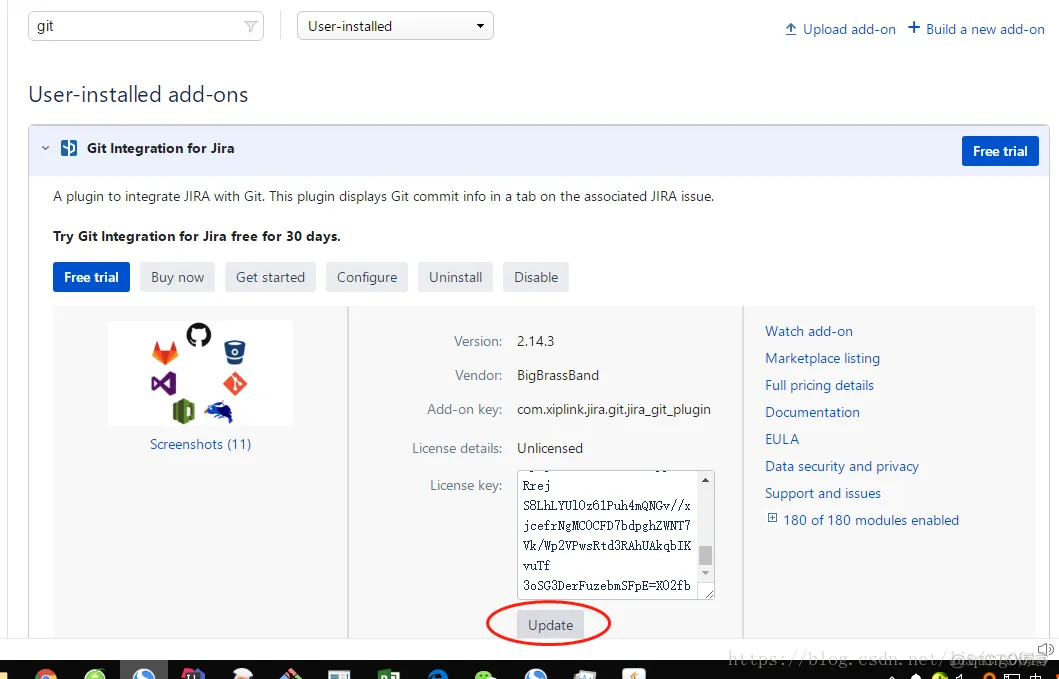
Task: Click the license key box scroll-down arrow
Action: coord(706,573)
